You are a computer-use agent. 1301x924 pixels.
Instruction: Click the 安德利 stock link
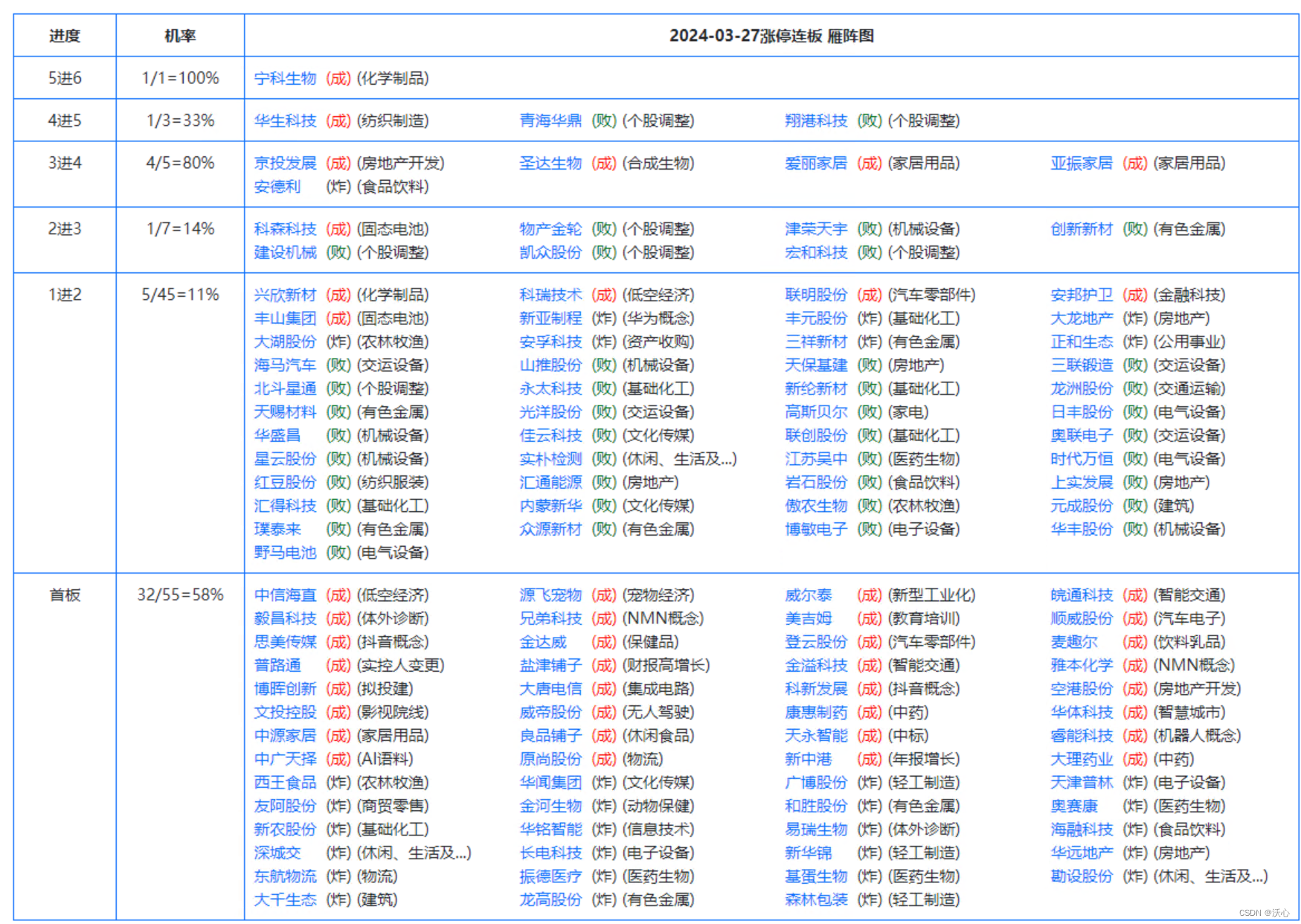(277, 187)
